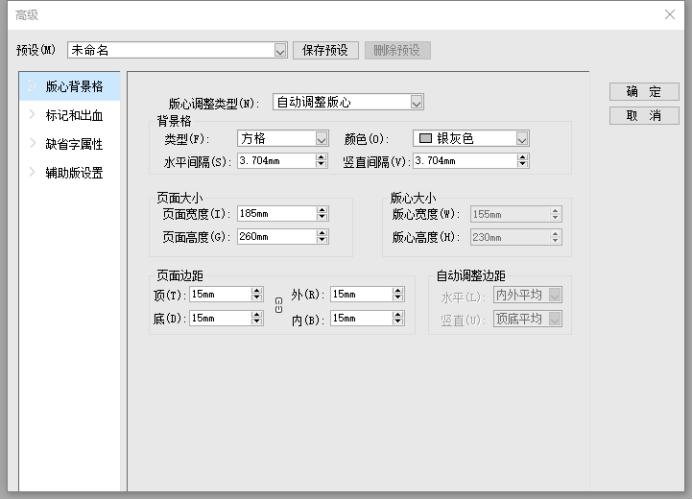The height and width of the screenshot is (500, 693).
Task: Open the 辅助版设置 section
Action: pos(73,173)
